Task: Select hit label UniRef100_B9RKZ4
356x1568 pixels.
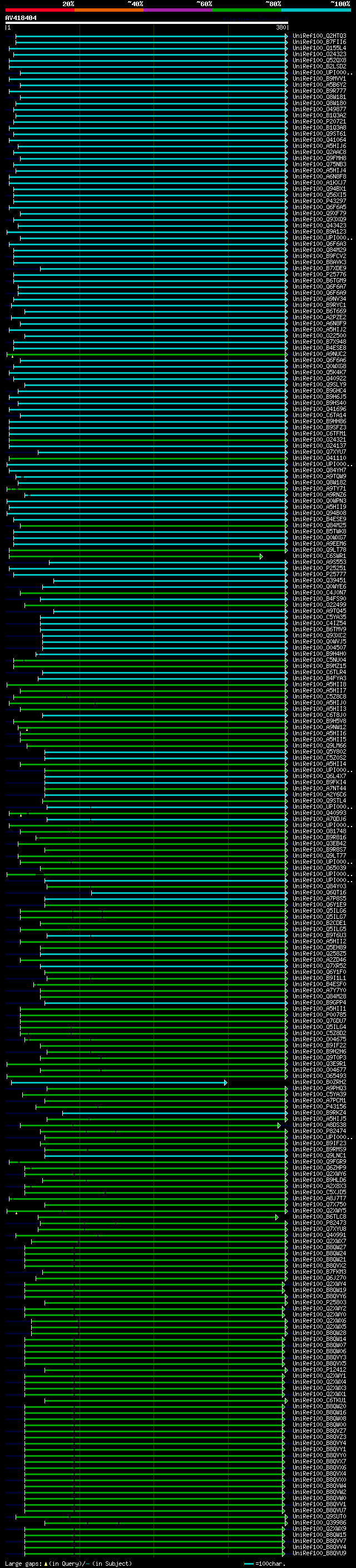Action: point(319,1112)
